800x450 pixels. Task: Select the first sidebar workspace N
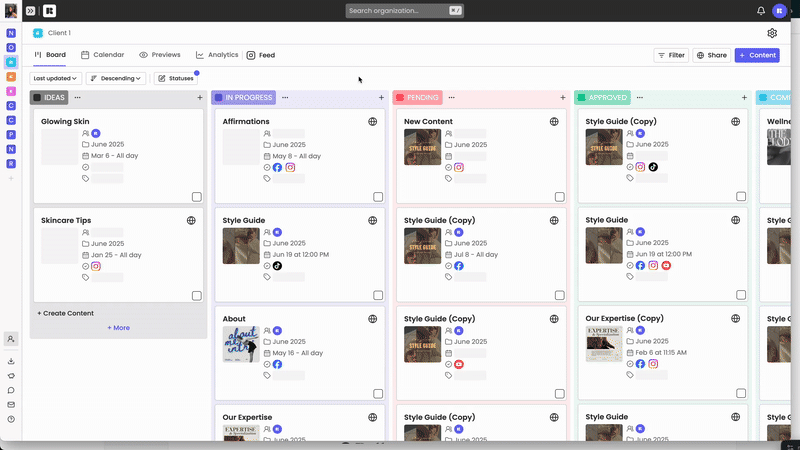point(11,33)
